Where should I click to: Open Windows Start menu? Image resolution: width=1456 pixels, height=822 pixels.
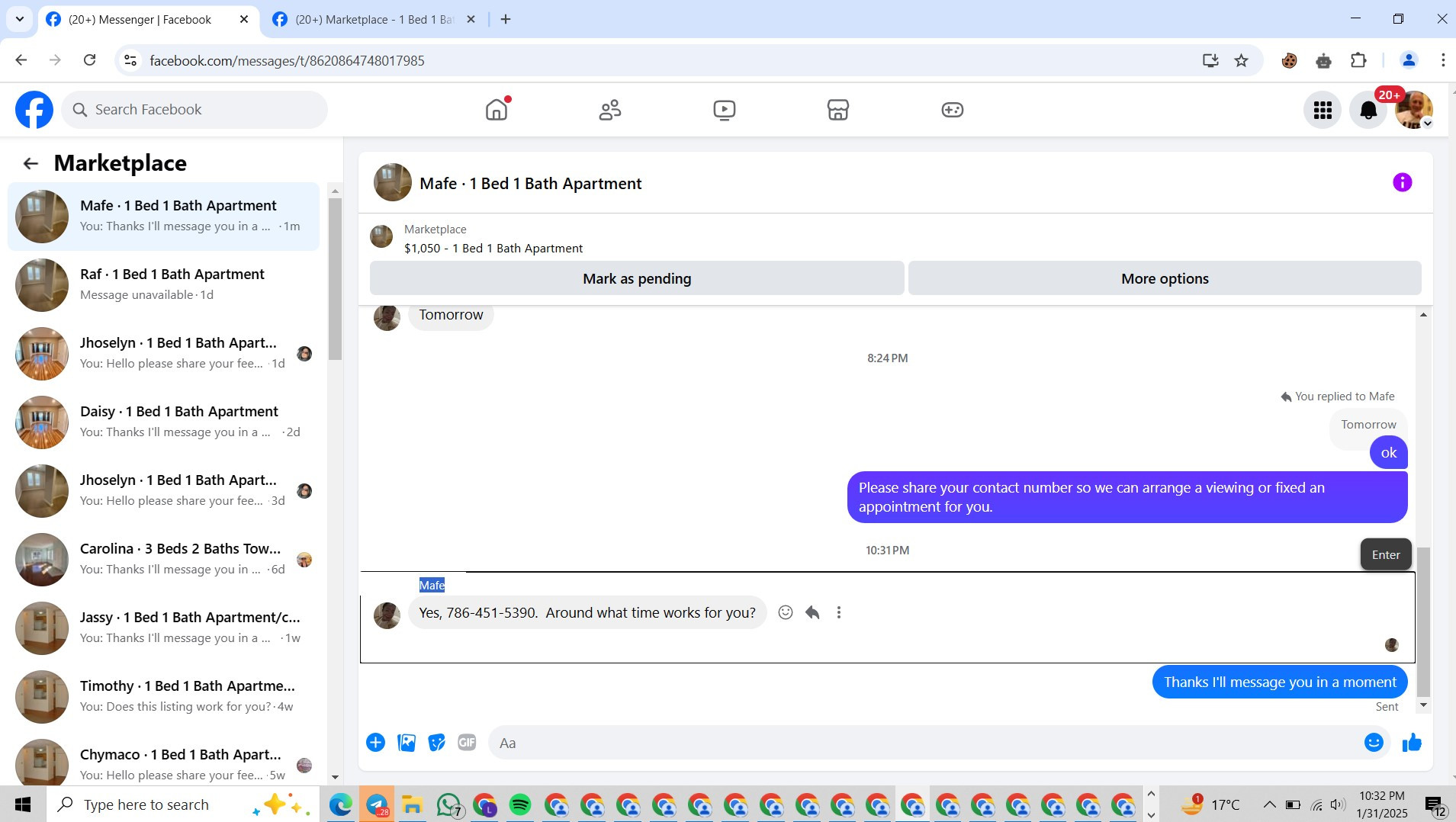23,804
